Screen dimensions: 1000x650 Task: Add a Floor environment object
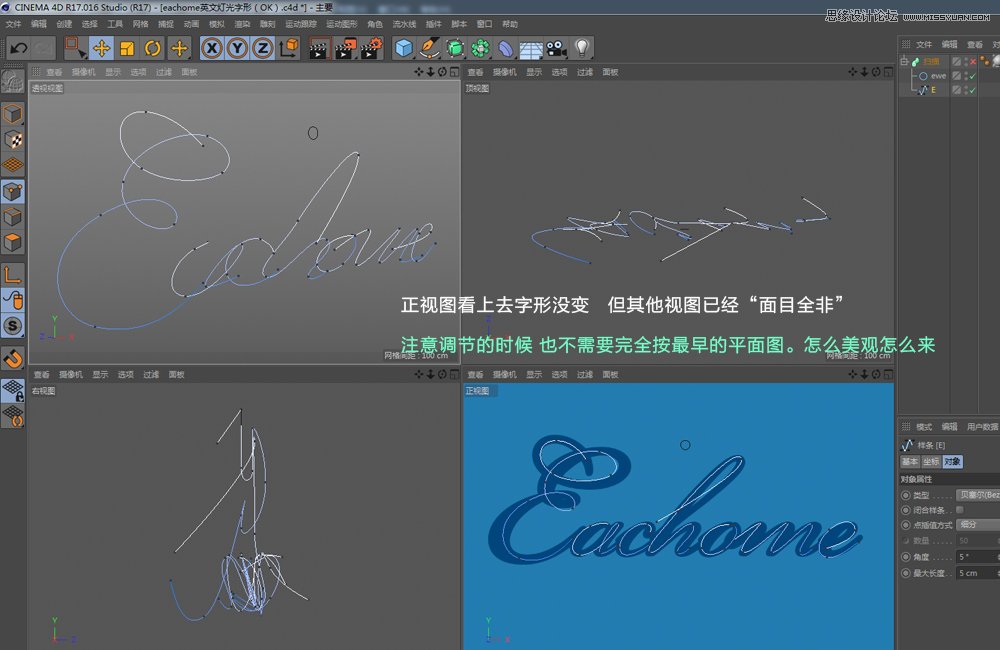tap(531, 48)
